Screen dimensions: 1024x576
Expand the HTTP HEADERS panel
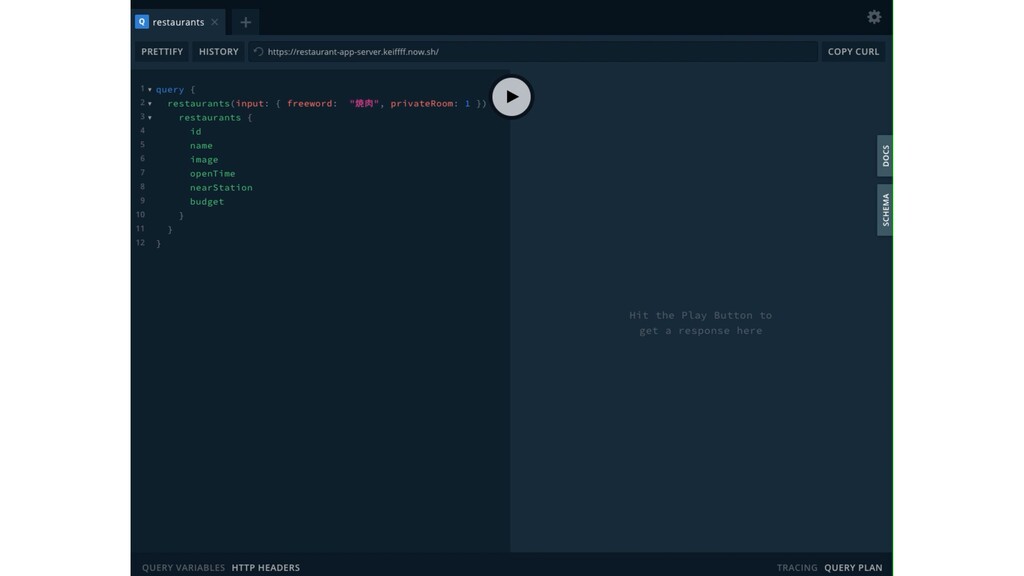tap(266, 568)
